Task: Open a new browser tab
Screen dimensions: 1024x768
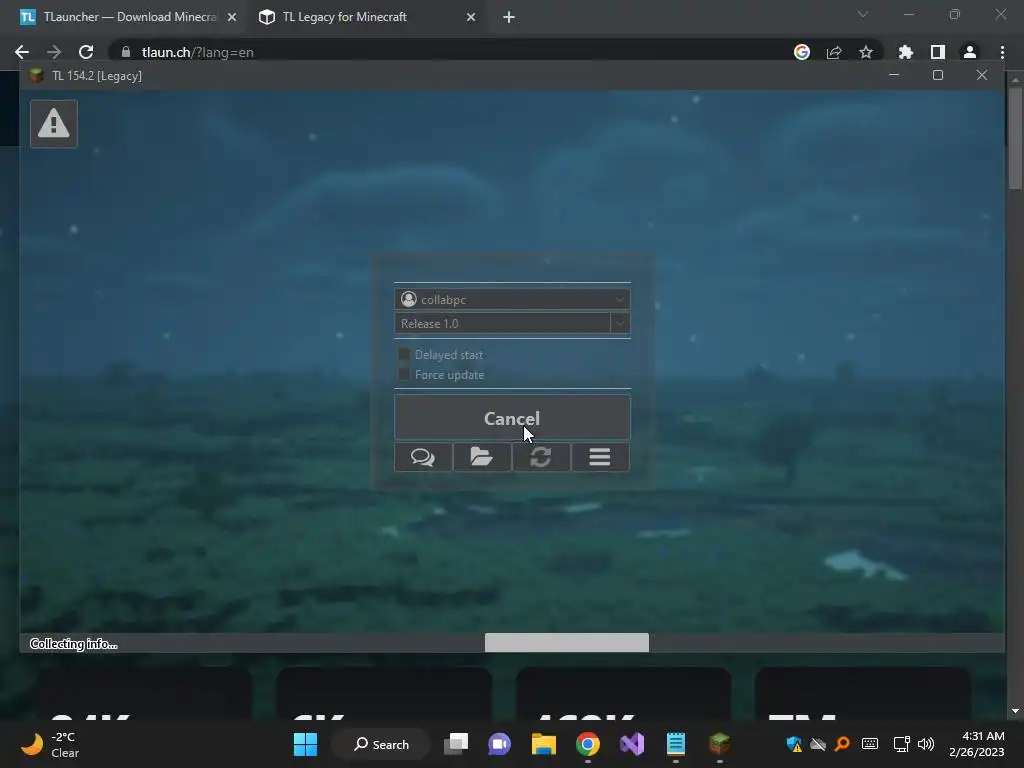Action: pyautogui.click(x=509, y=17)
